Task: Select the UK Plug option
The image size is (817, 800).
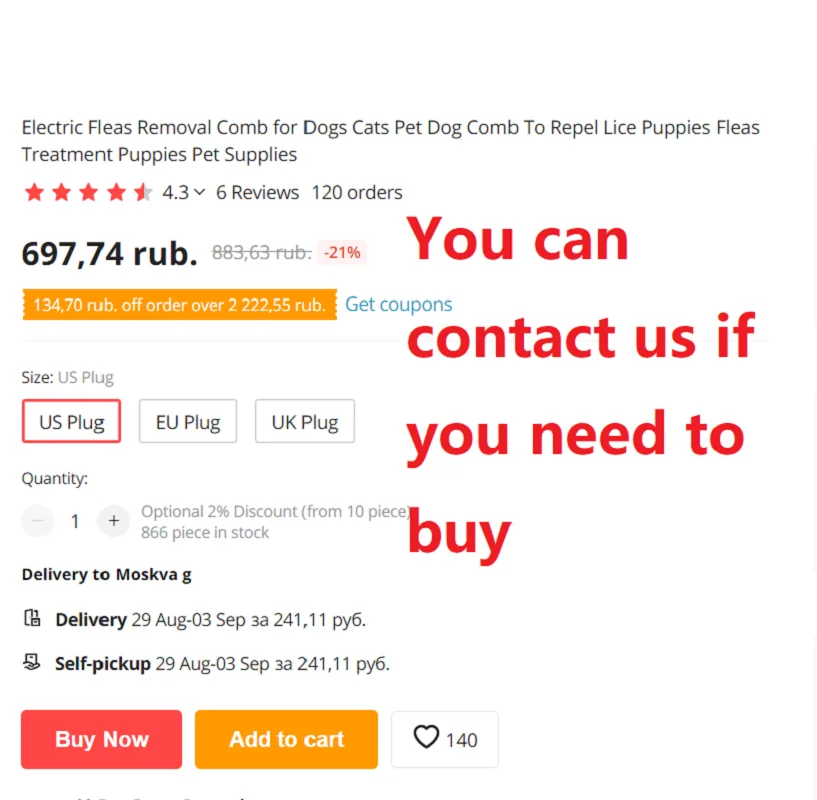Action: (305, 421)
